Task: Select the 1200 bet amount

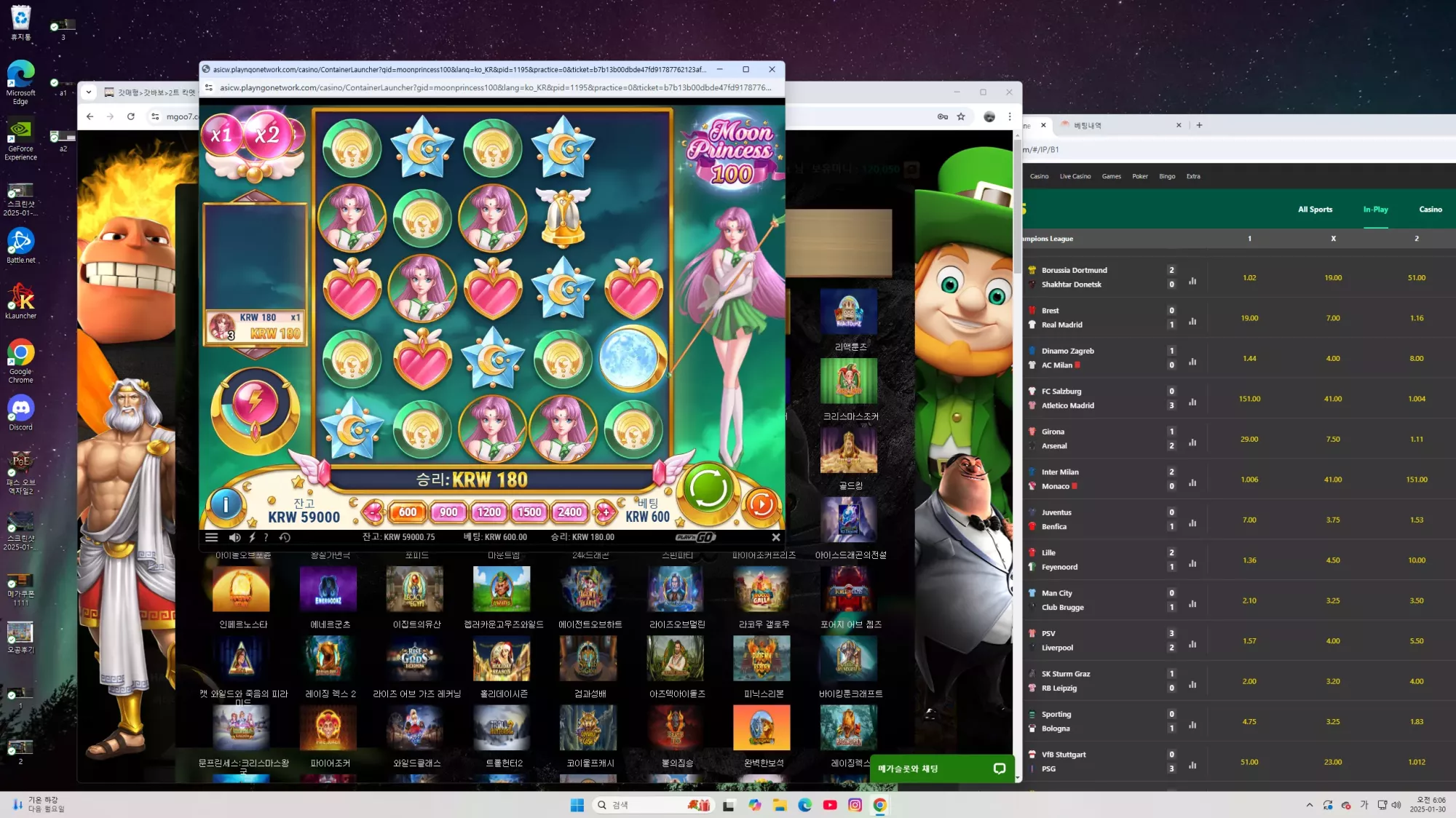Action: pos(488,512)
